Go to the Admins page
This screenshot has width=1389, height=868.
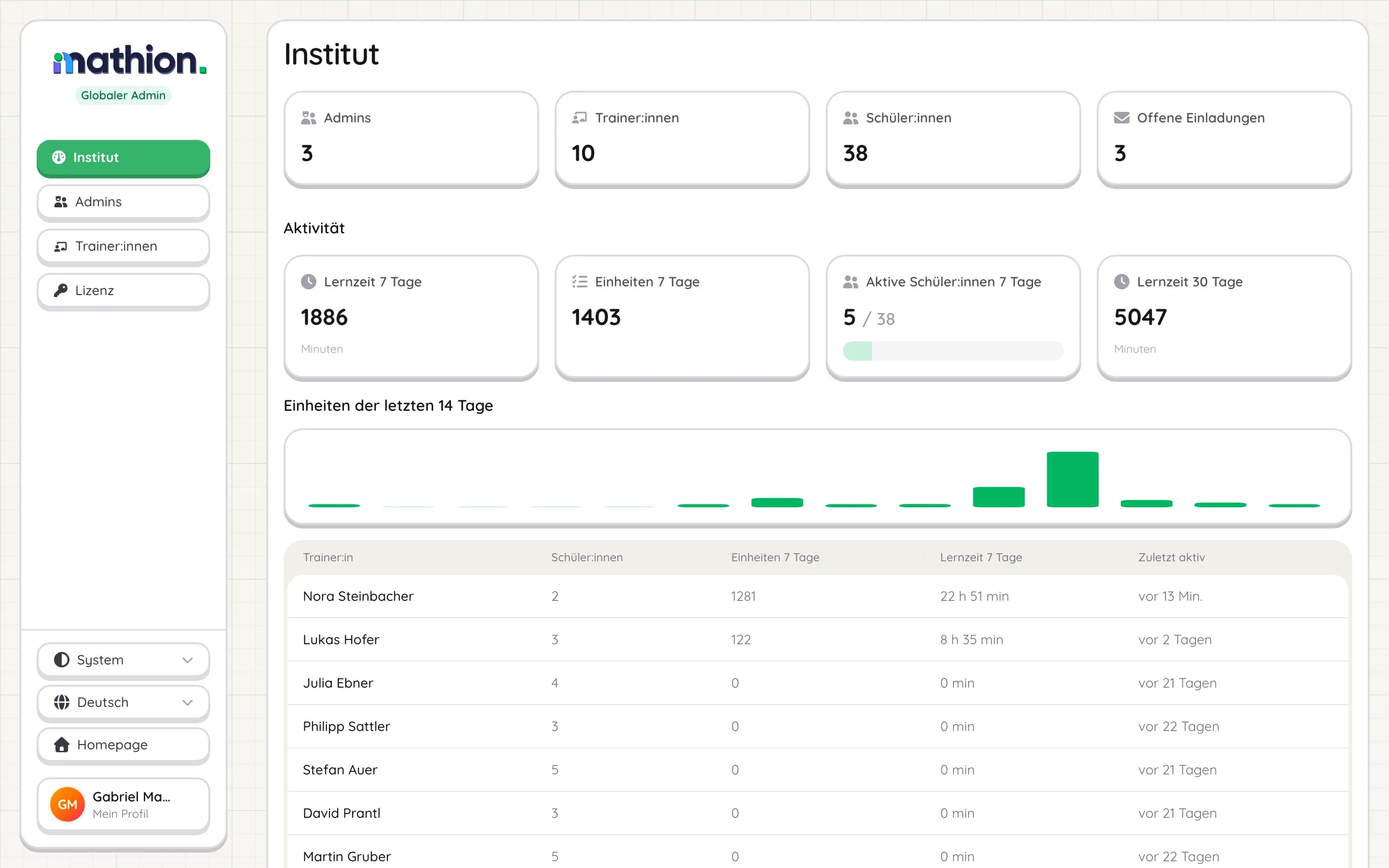coord(123,202)
